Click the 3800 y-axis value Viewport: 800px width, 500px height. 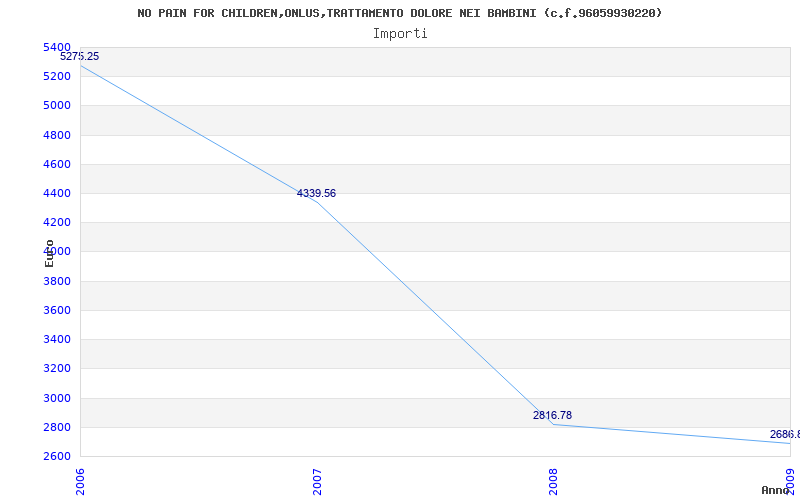(57, 281)
